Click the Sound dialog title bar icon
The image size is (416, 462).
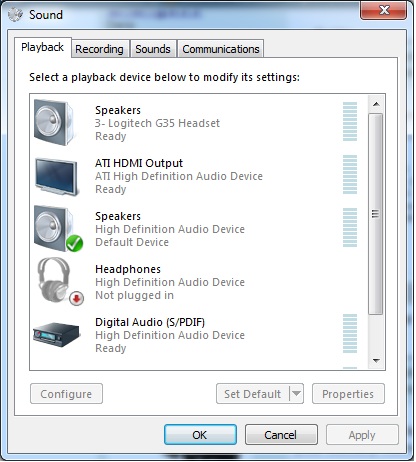15,15
